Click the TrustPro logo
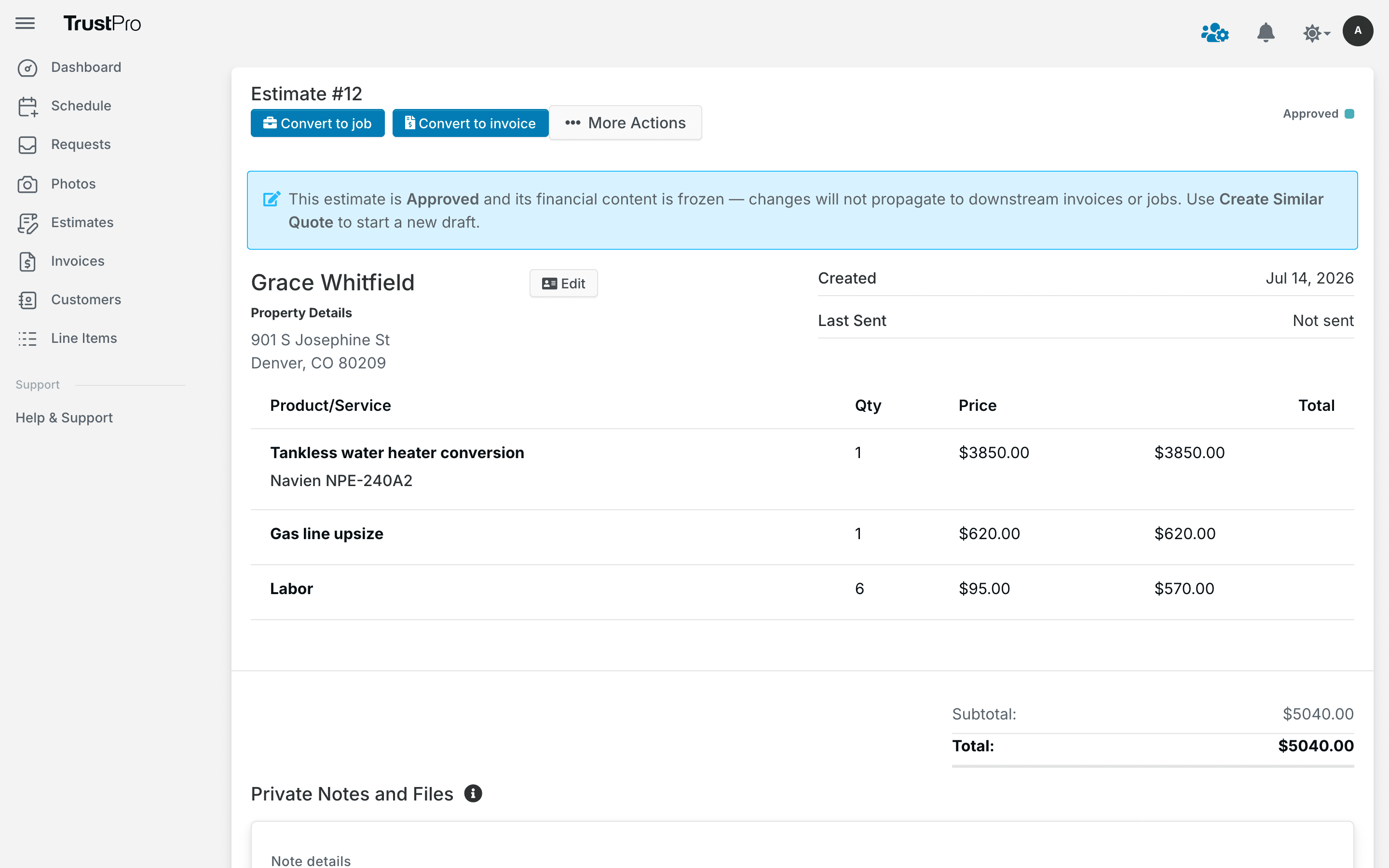The image size is (1389, 868). point(102,24)
